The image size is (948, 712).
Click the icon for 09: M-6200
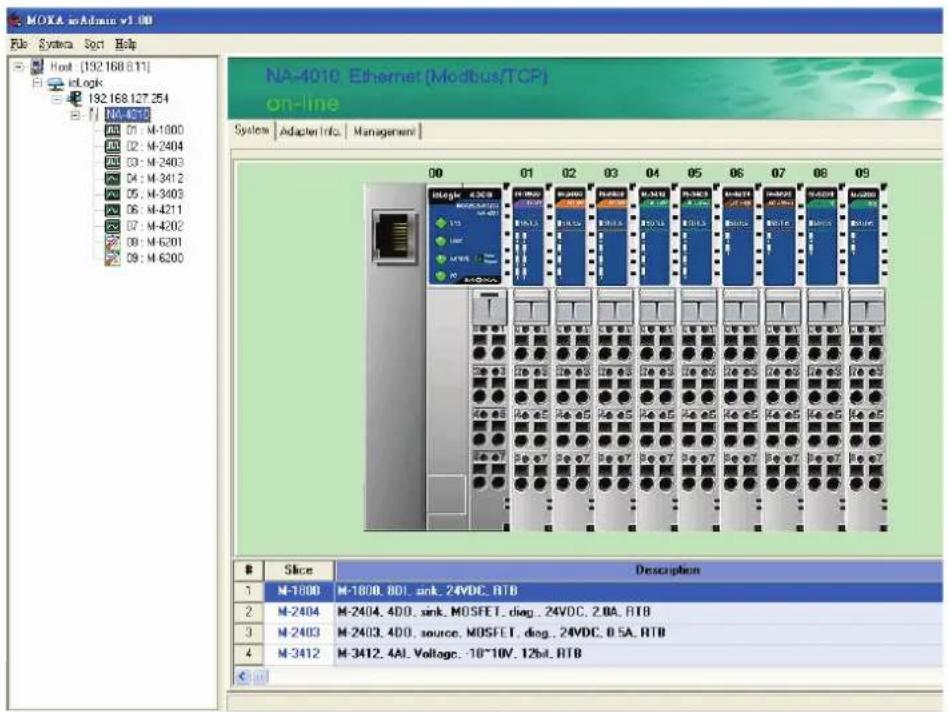[112, 258]
